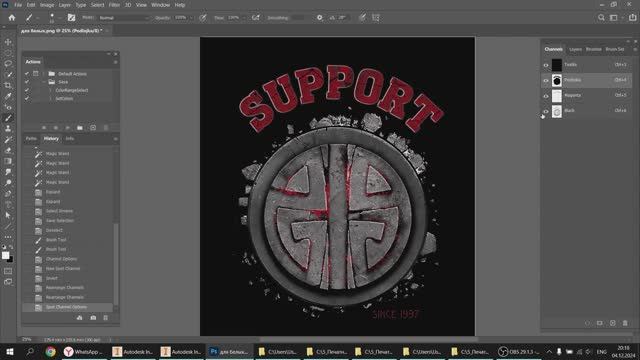Click the foreground color swatch

pos(5,255)
